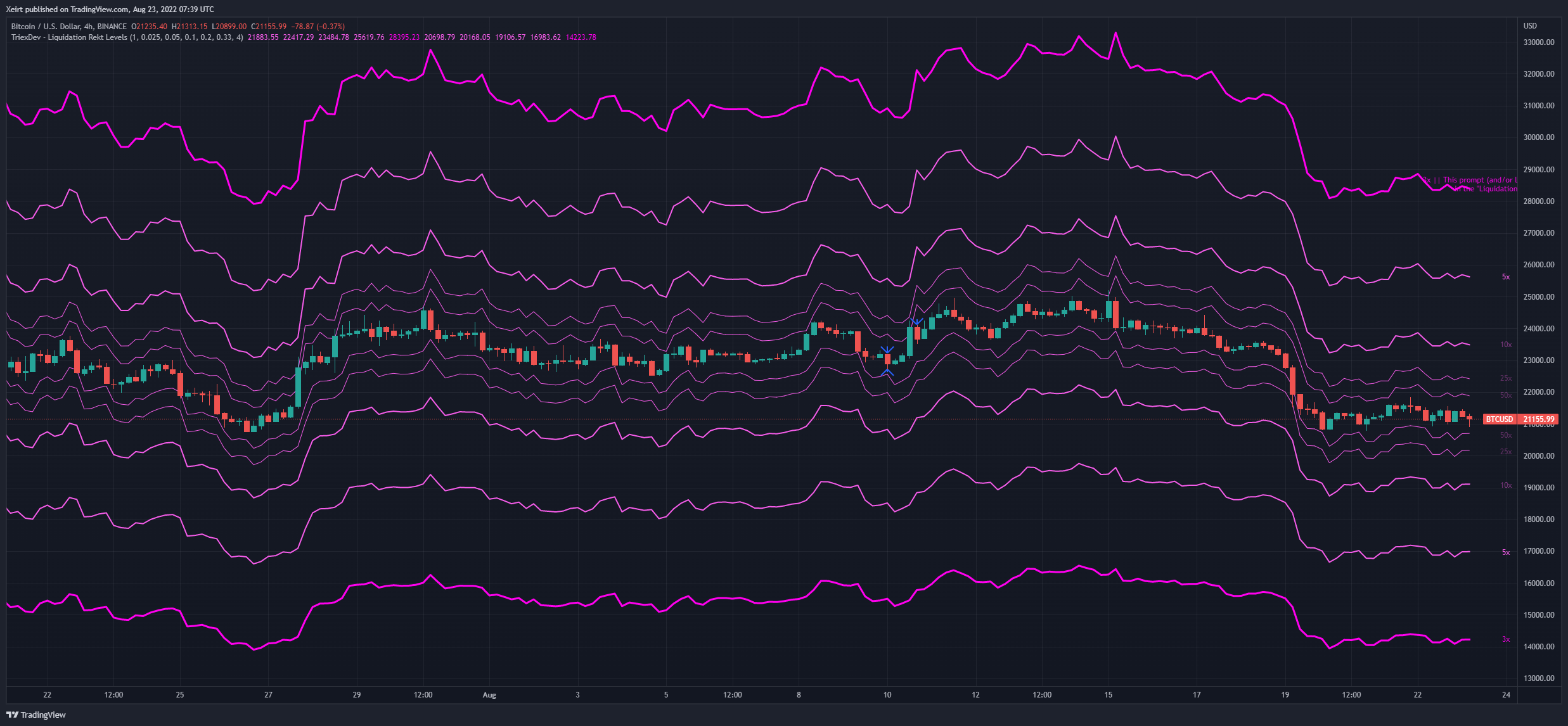Click the 27 date label on time axis
1568x726 pixels.
pos(269,695)
